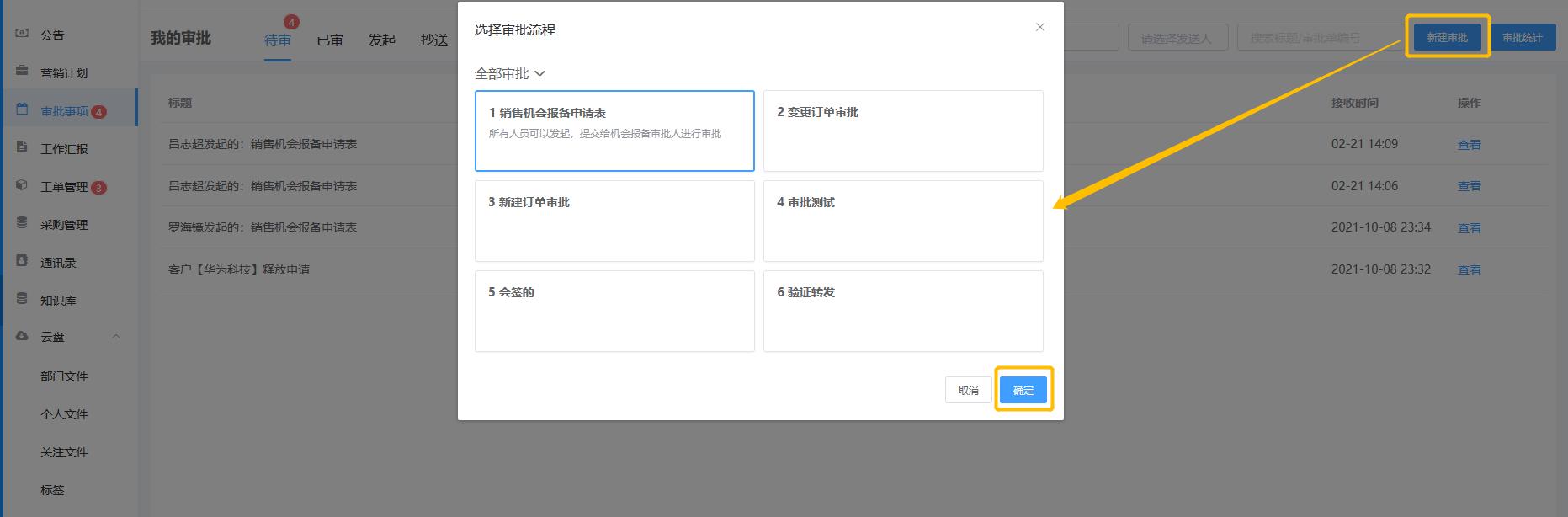Screen dimensions: 1568x517
Task: Click the 采购管理 database icon
Action: [x=23, y=223]
